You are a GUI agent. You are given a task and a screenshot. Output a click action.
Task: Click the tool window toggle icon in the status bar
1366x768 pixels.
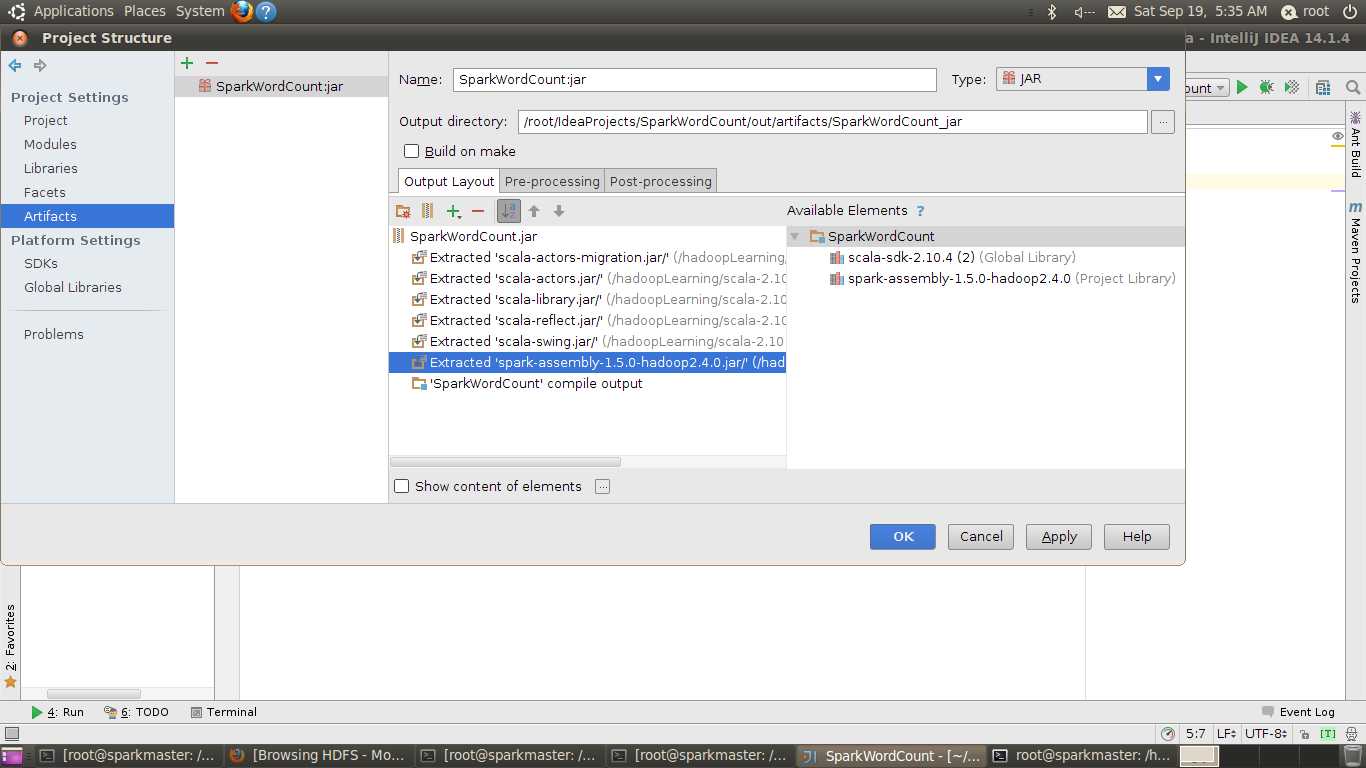12,734
